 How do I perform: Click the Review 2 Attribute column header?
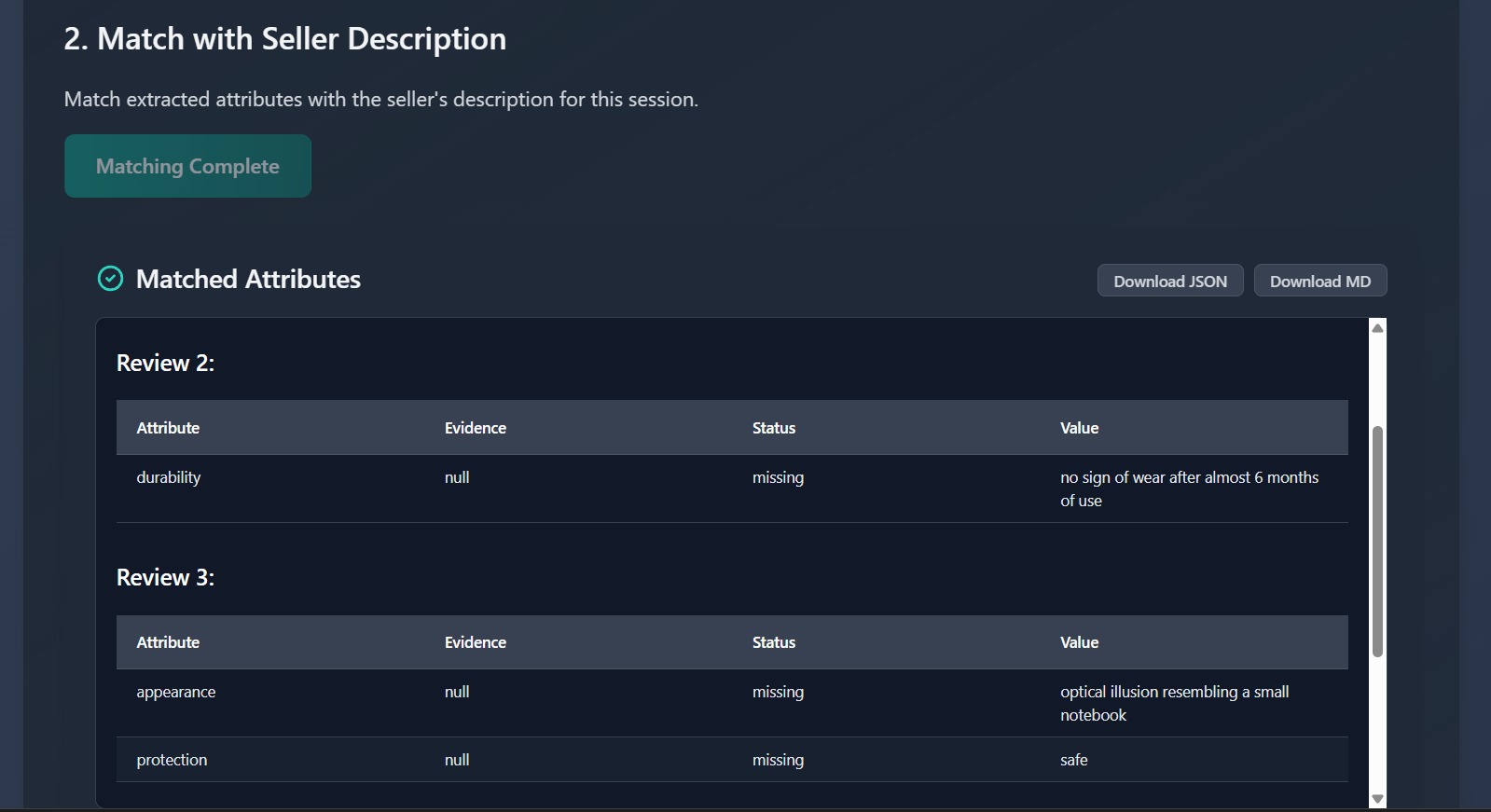click(x=168, y=428)
